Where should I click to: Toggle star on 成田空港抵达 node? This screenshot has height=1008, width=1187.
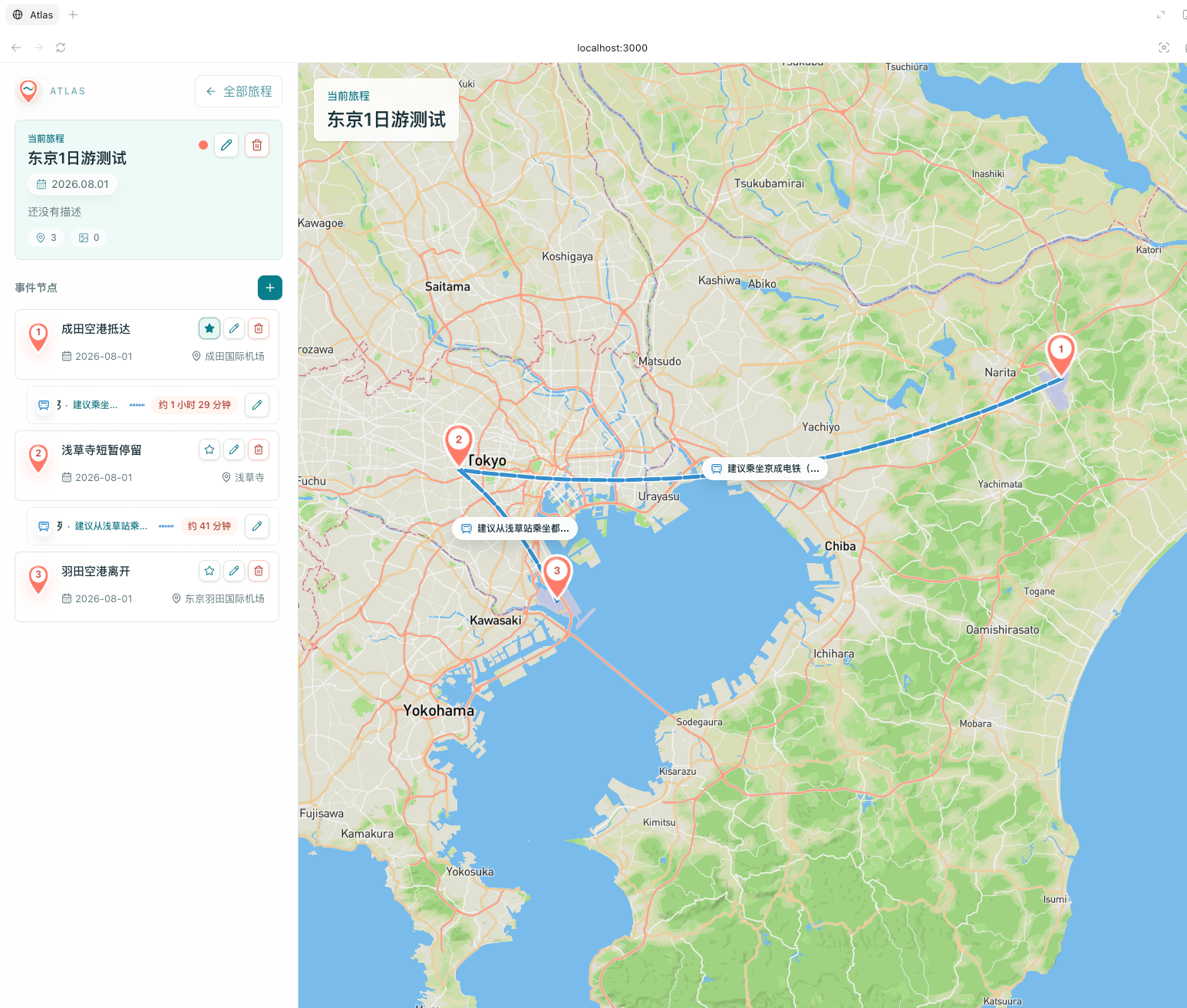(x=209, y=328)
